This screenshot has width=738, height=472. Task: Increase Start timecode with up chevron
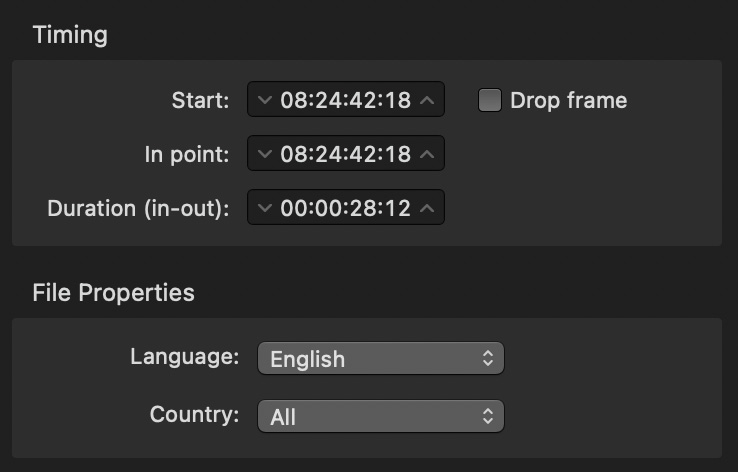[x=427, y=100]
